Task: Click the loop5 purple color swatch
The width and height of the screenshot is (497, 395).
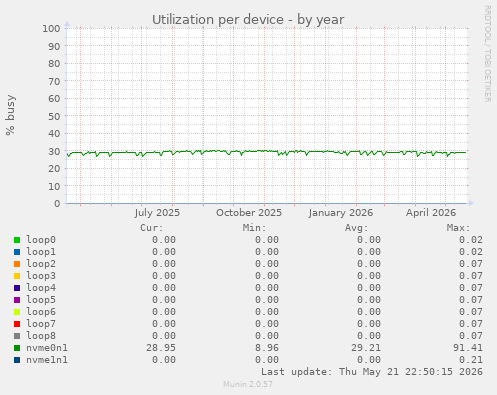Action: (x=17, y=300)
